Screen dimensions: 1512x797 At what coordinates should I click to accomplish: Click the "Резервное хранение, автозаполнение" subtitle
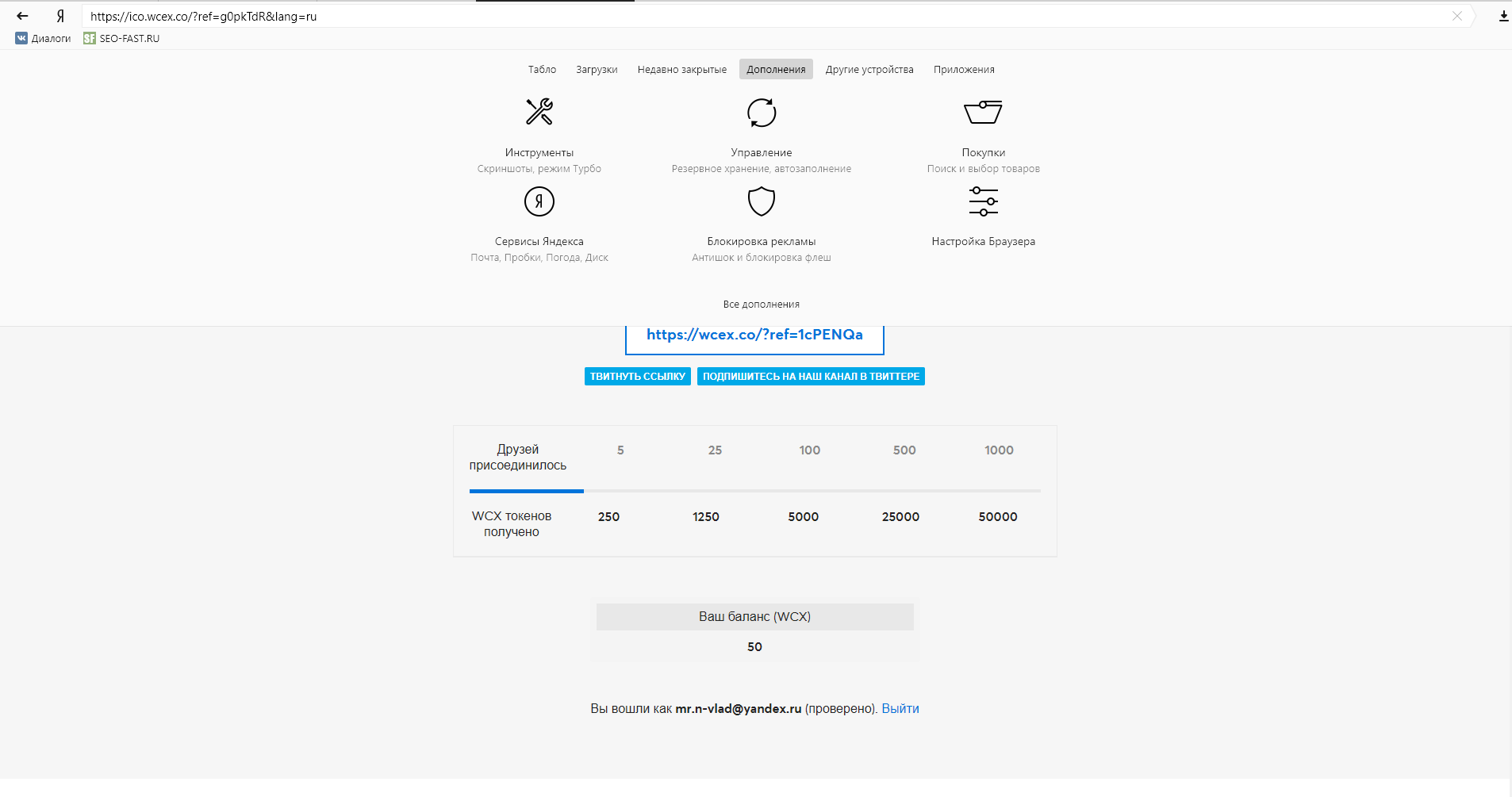tap(762, 169)
